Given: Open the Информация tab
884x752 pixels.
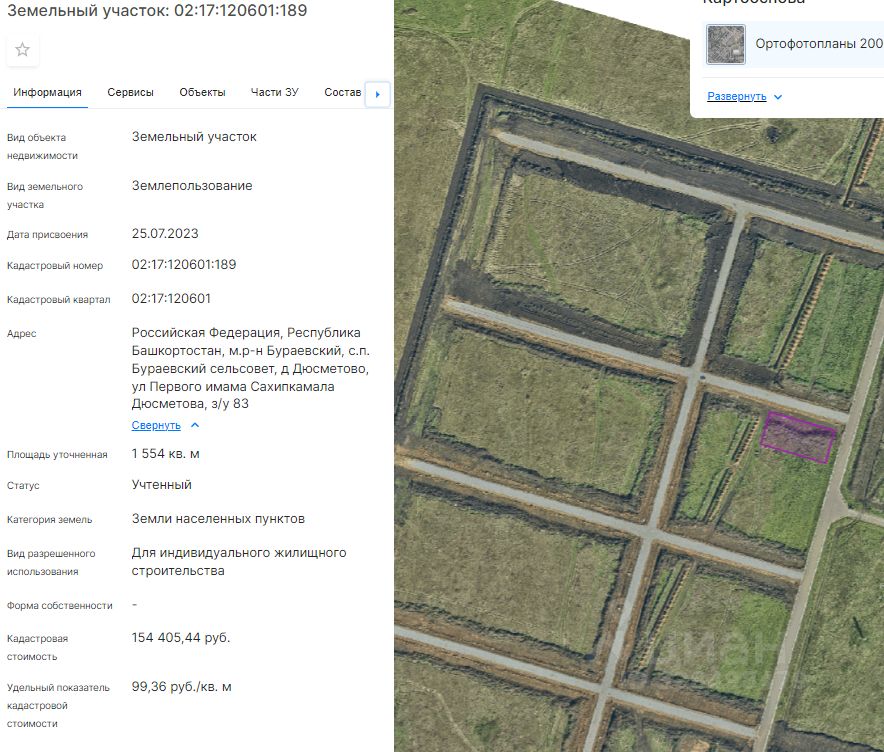Looking at the screenshot, I should [47, 92].
